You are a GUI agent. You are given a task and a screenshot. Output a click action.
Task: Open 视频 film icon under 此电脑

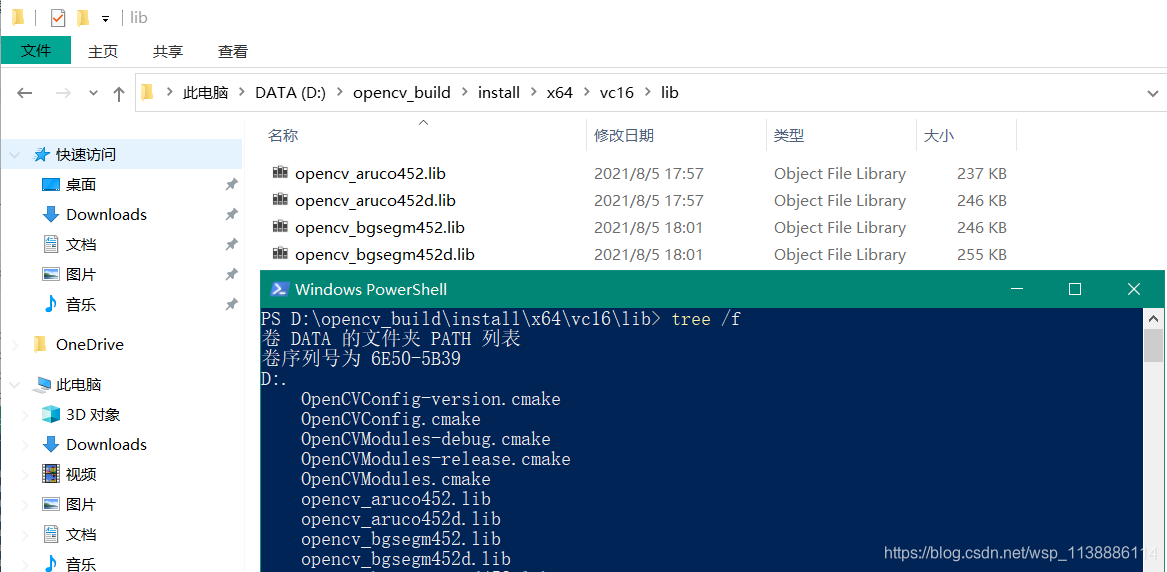pos(51,473)
